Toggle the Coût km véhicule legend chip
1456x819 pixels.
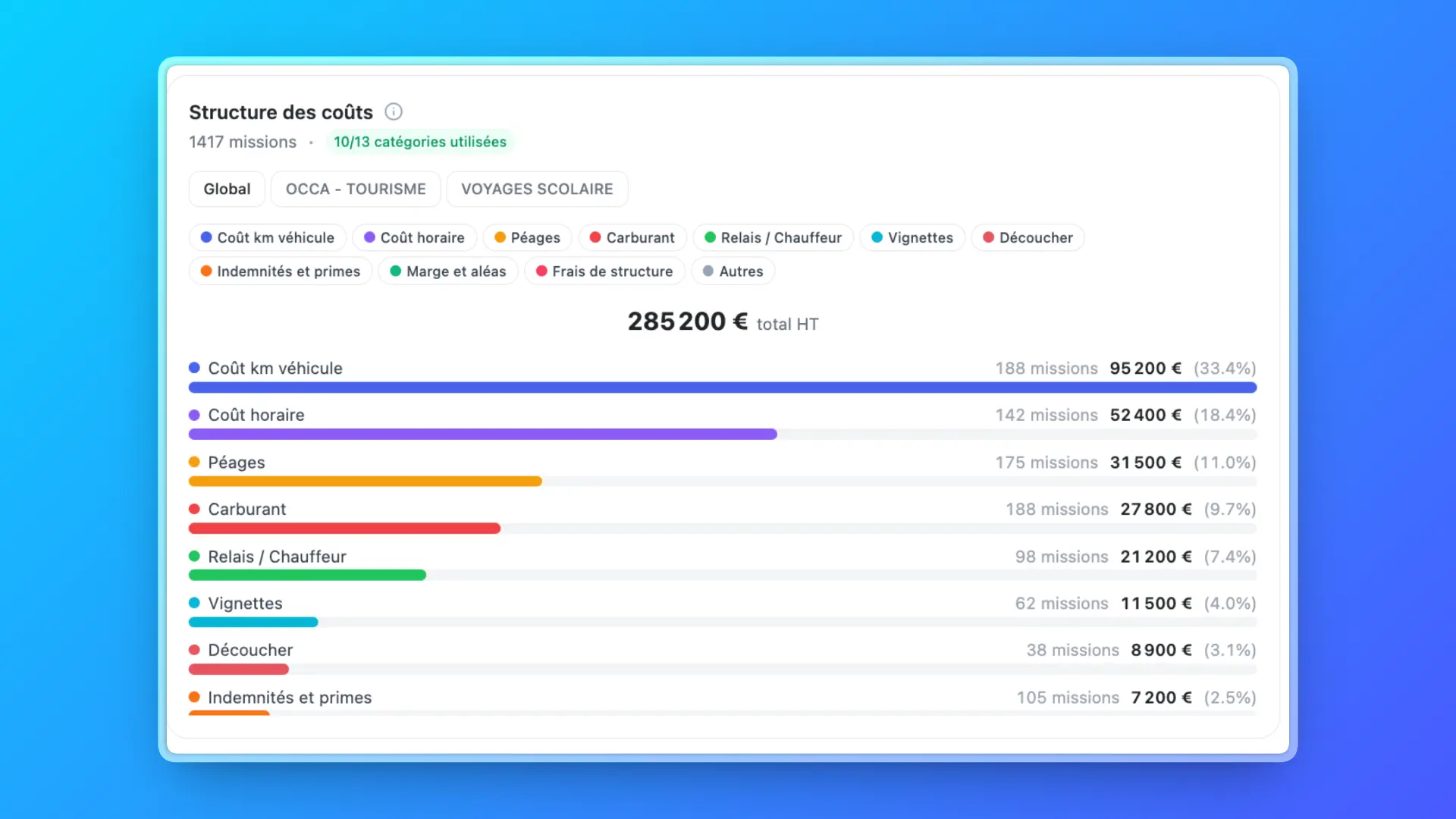pyautogui.click(x=267, y=237)
